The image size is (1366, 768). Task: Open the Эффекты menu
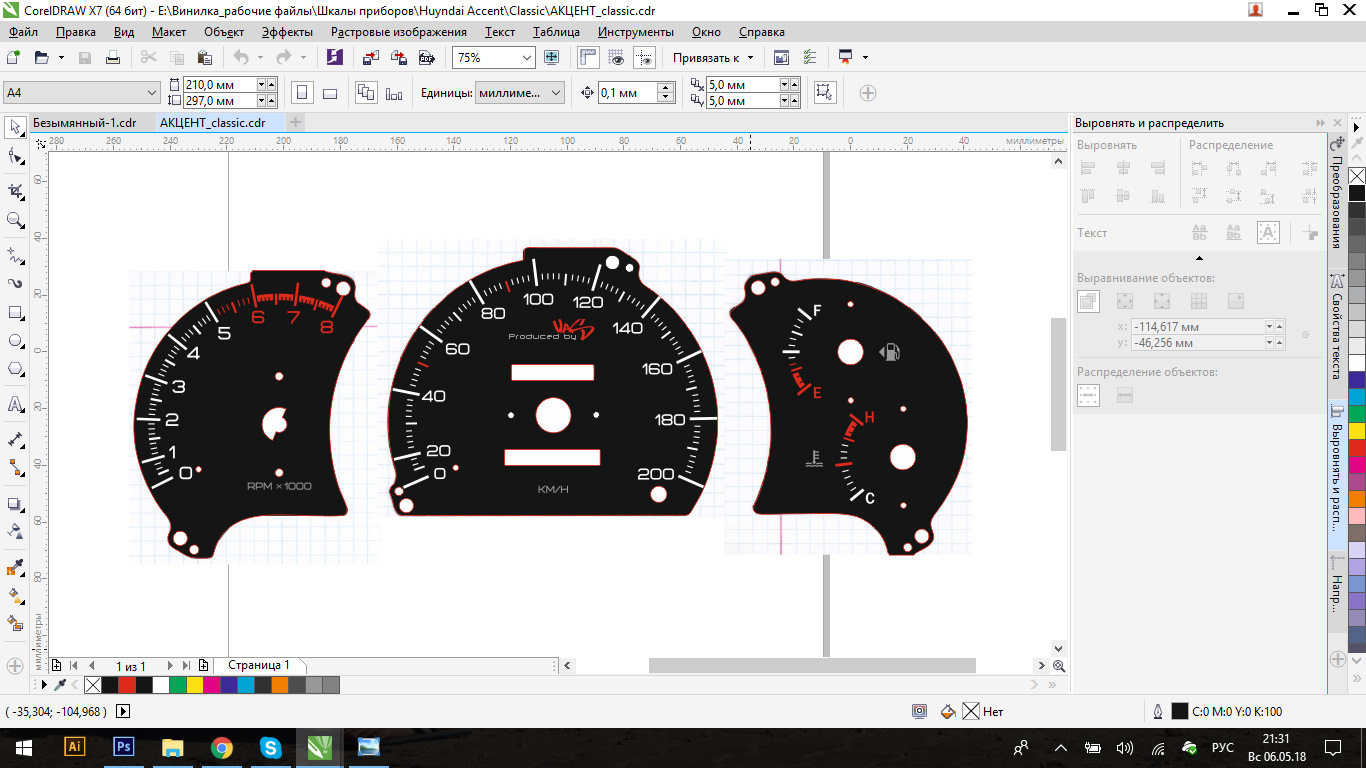pos(288,32)
